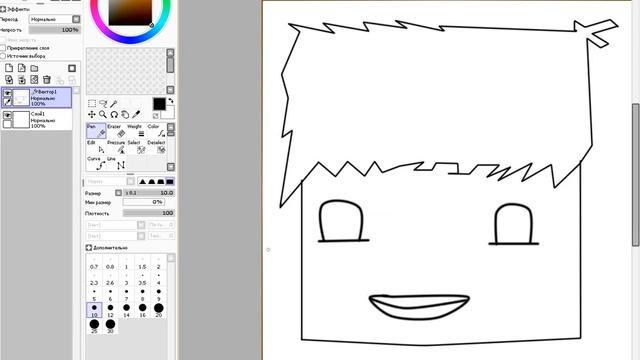Select the flat-edge brush shape
The image size is (640, 360).
(170, 181)
